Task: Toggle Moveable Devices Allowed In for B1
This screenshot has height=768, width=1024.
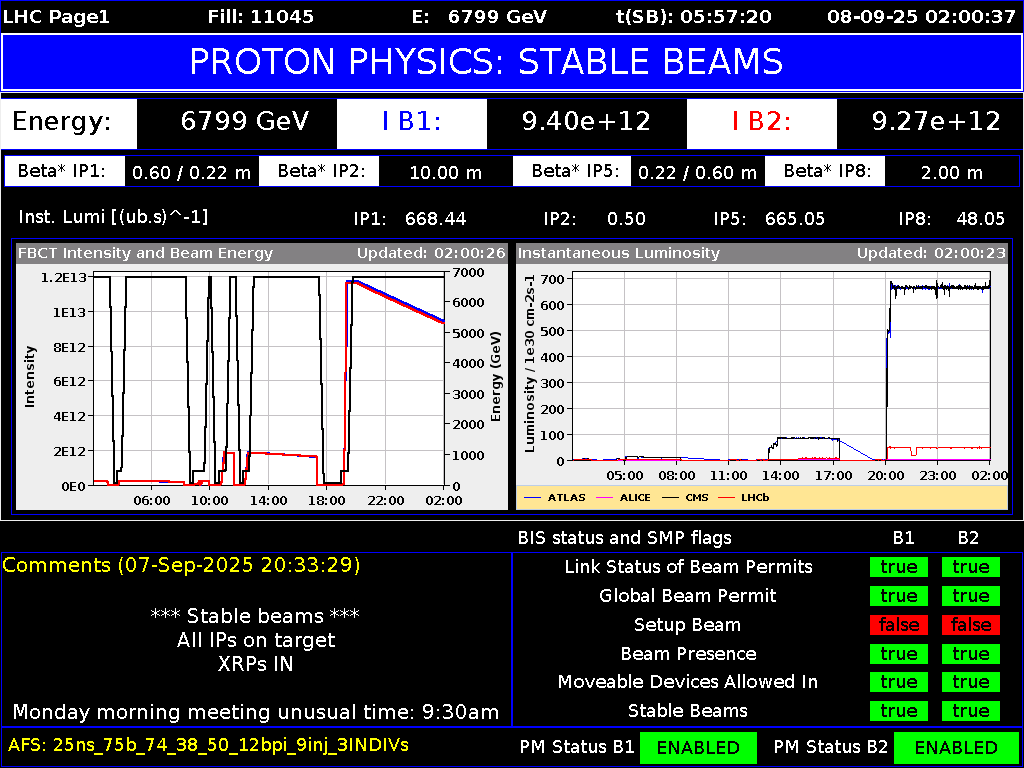Action: click(898, 682)
